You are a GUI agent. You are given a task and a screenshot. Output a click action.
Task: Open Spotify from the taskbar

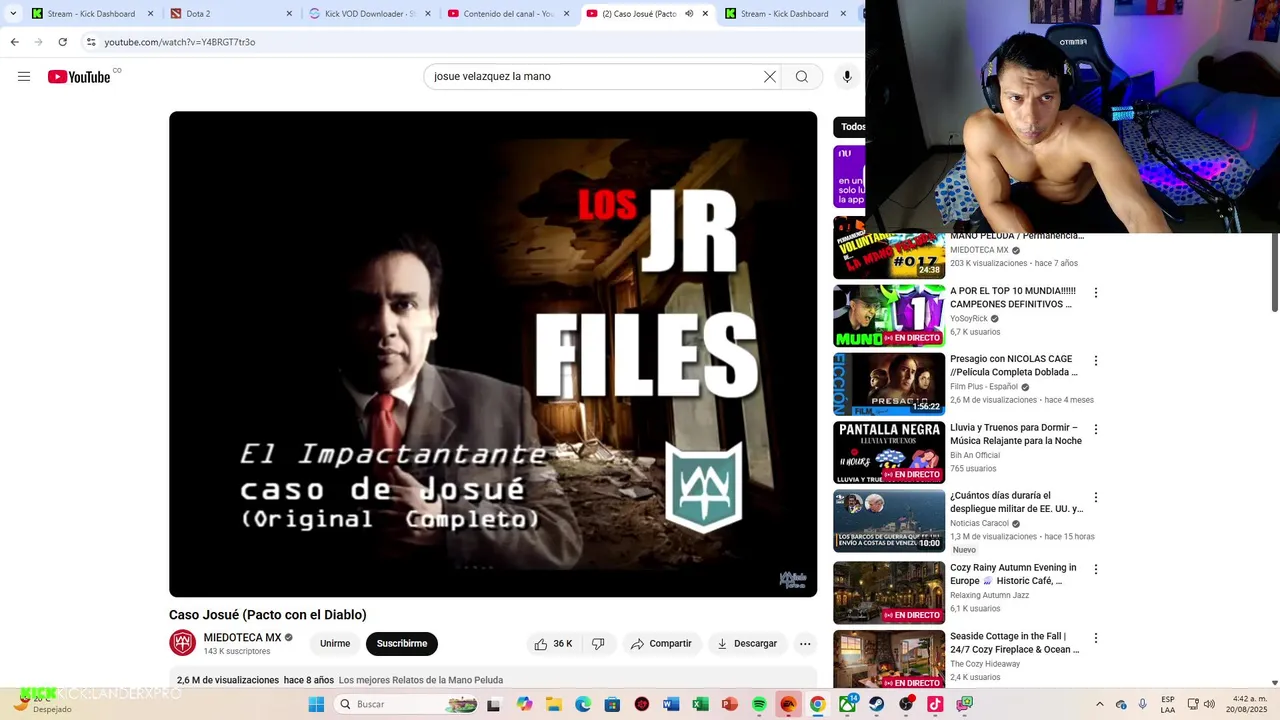(759, 704)
